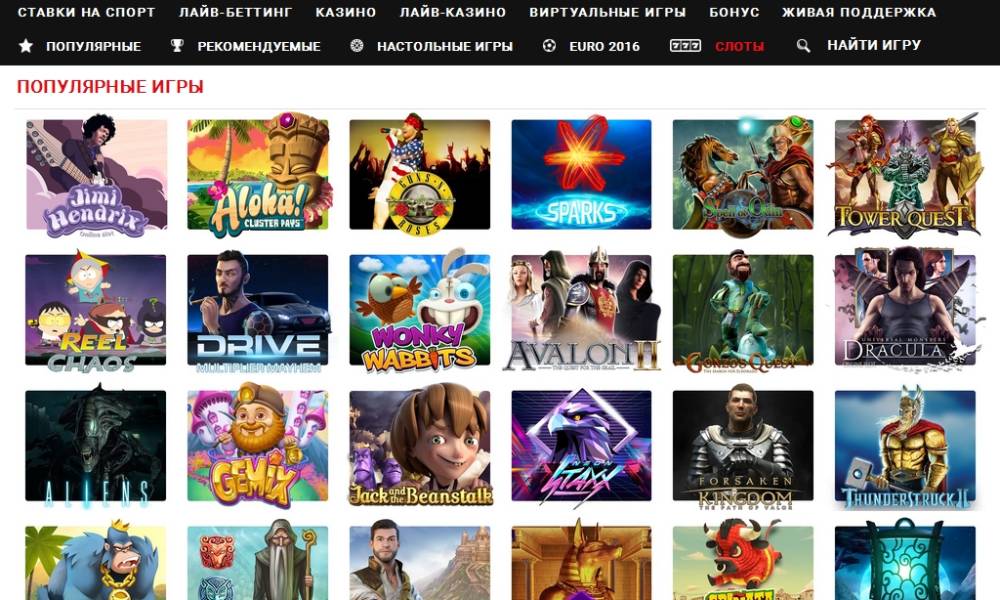1000x600 pixels.
Task: Go to Ставки на спорт section
Action: tap(86, 12)
